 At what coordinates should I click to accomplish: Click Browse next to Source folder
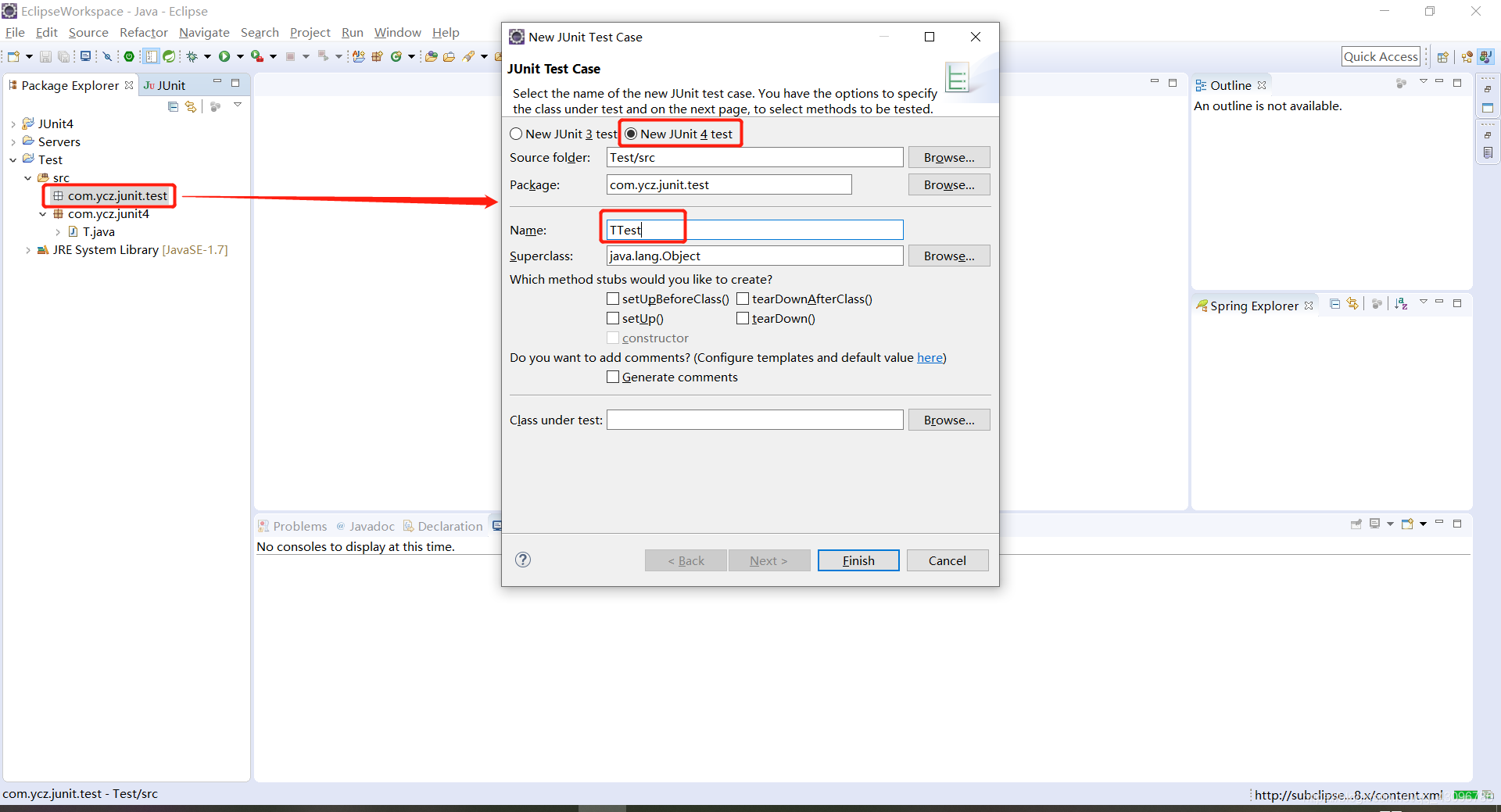949,157
